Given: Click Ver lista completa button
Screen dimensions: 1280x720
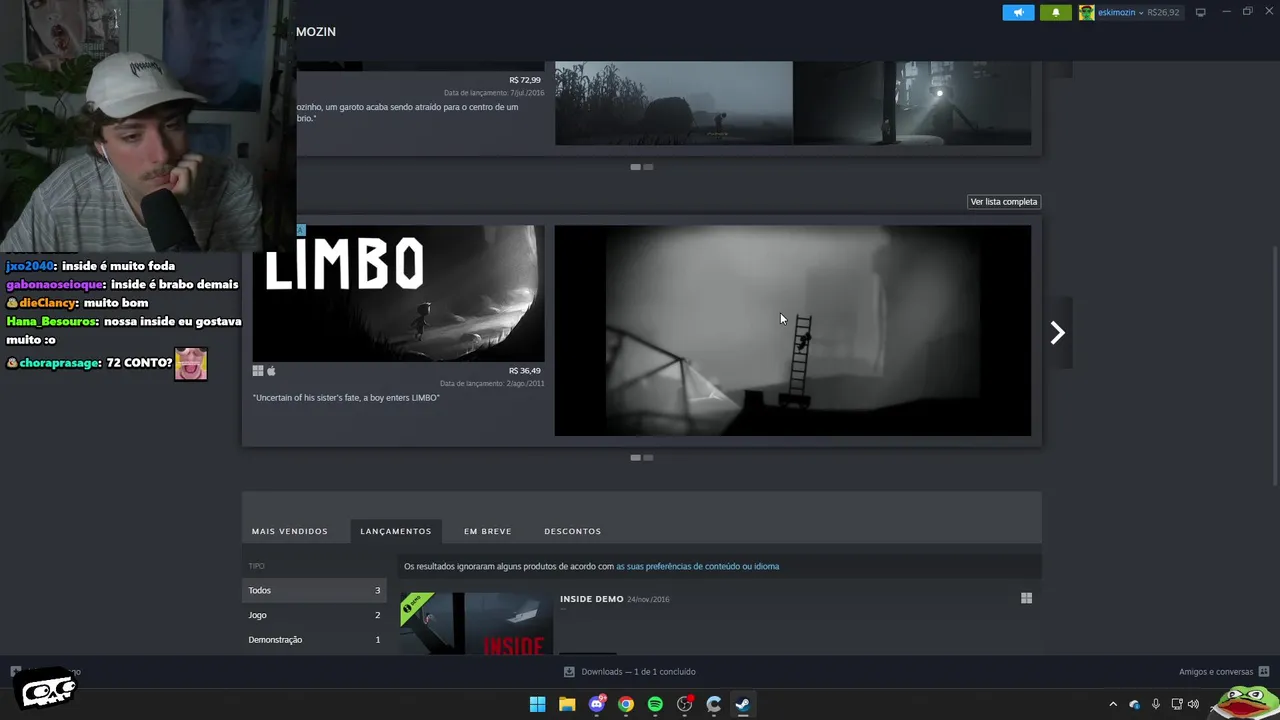Looking at the screenshot, I should (x=1004, y=202).
